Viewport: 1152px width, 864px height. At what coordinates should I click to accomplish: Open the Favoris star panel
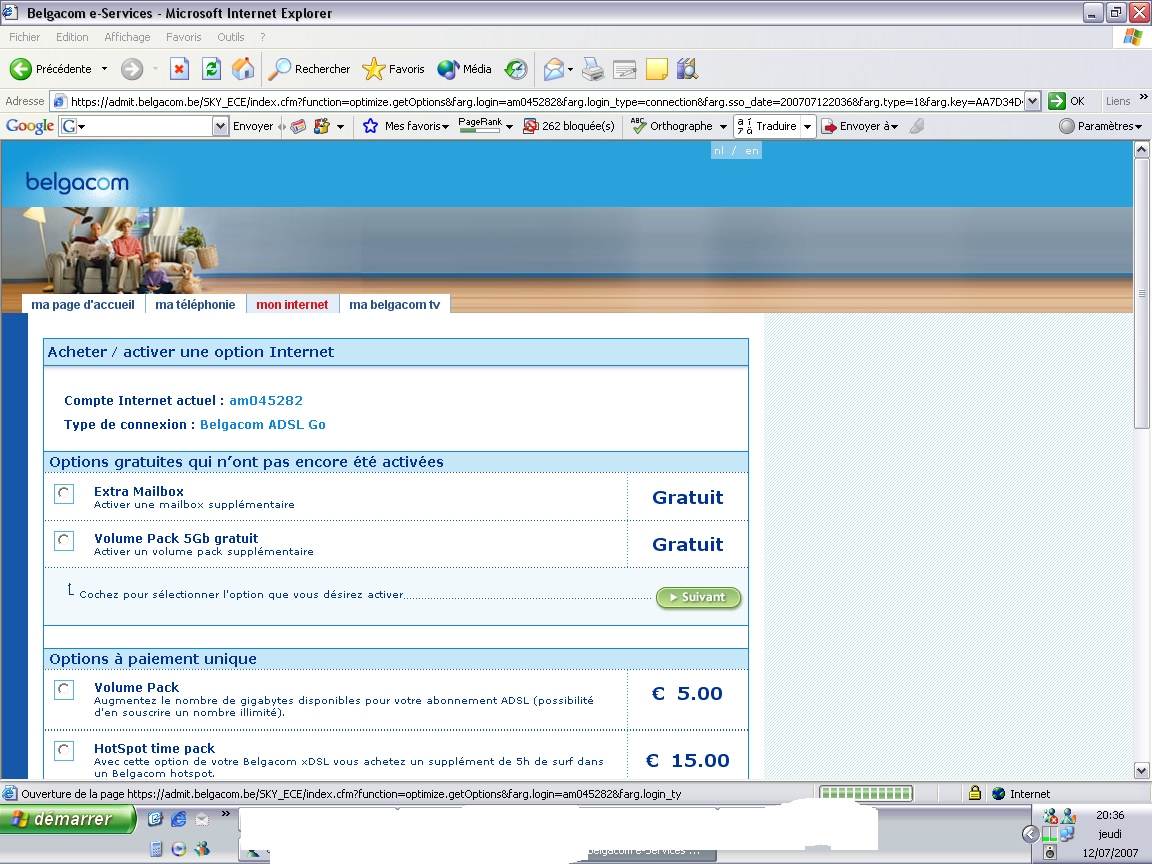394,69
